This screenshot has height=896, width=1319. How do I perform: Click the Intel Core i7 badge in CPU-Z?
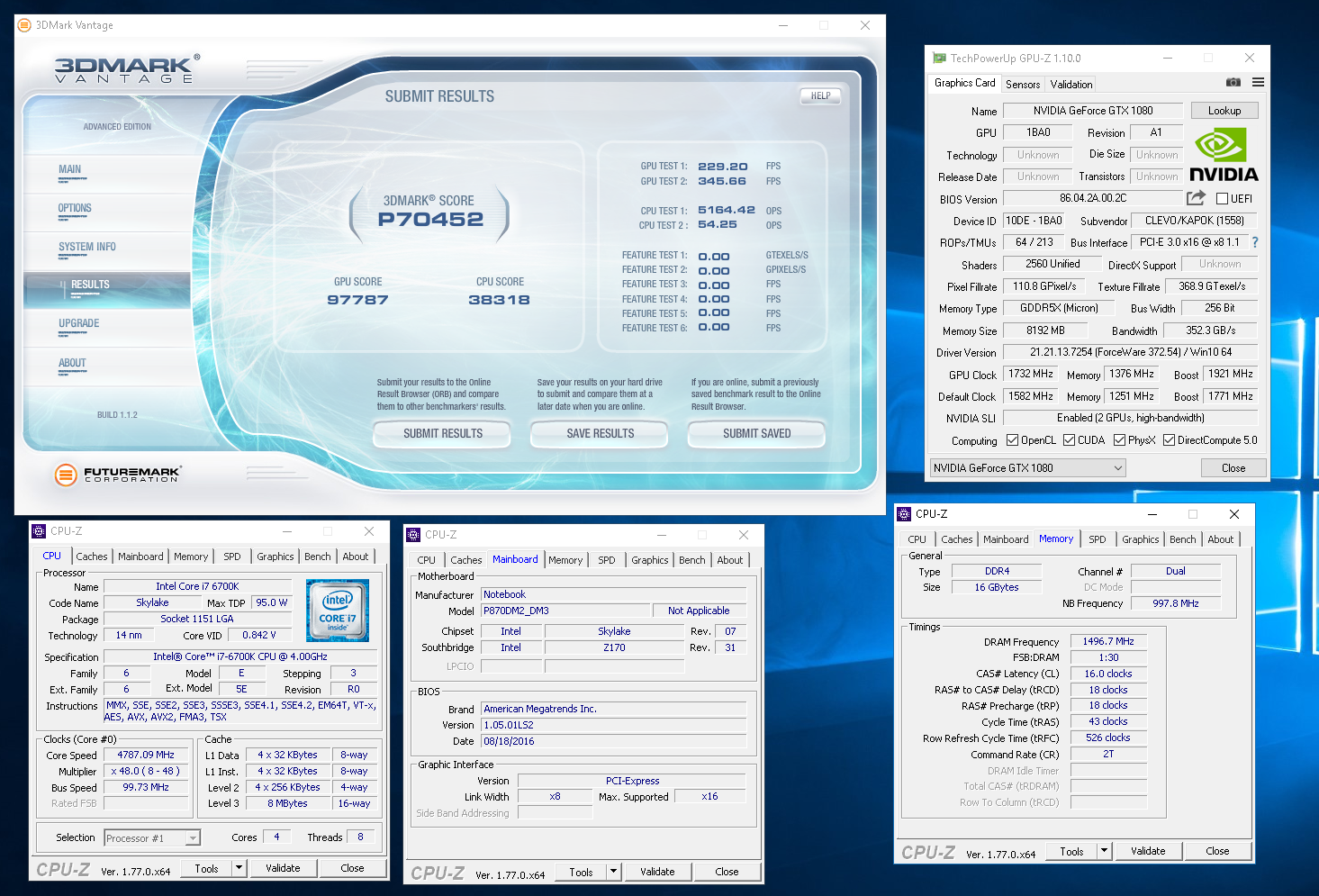pyautogui.click(x=338, y=610)
